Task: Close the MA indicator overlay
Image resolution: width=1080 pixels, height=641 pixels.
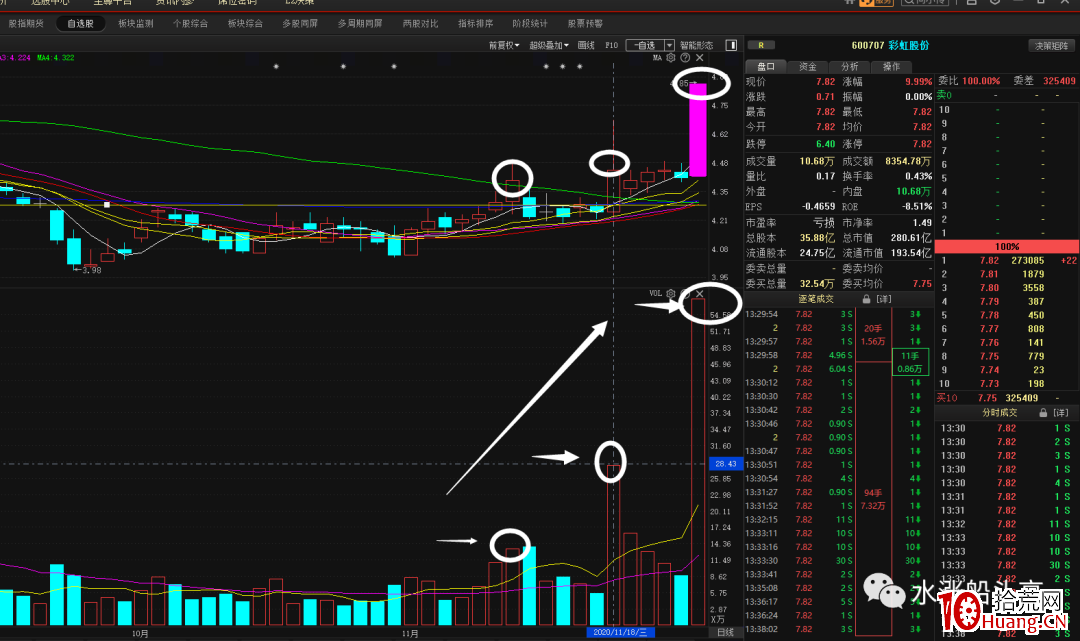Action: click(x=700, y=58)
